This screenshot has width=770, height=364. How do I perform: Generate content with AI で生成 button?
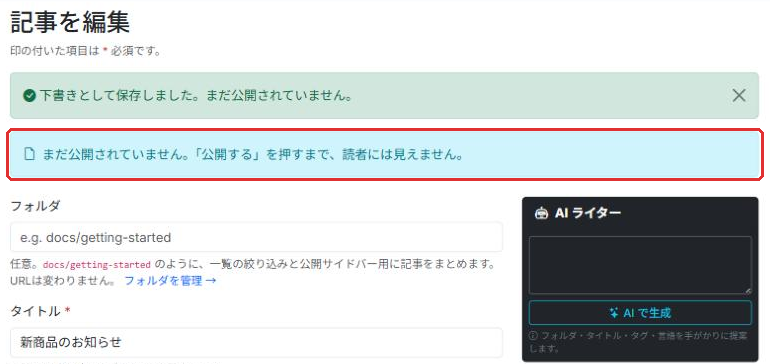tap(640, 312)
